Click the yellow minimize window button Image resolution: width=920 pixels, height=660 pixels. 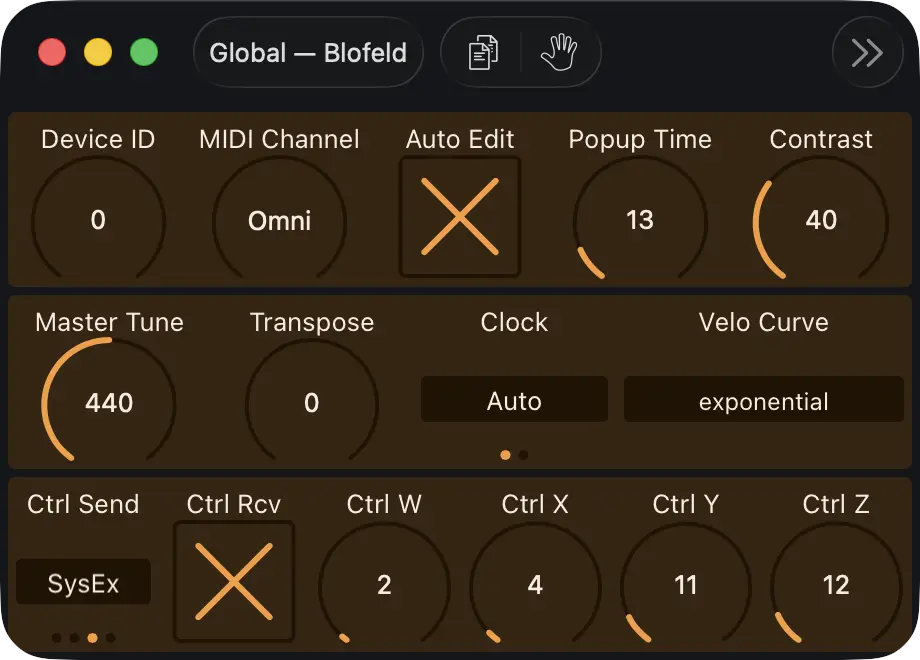coord(98,52)
